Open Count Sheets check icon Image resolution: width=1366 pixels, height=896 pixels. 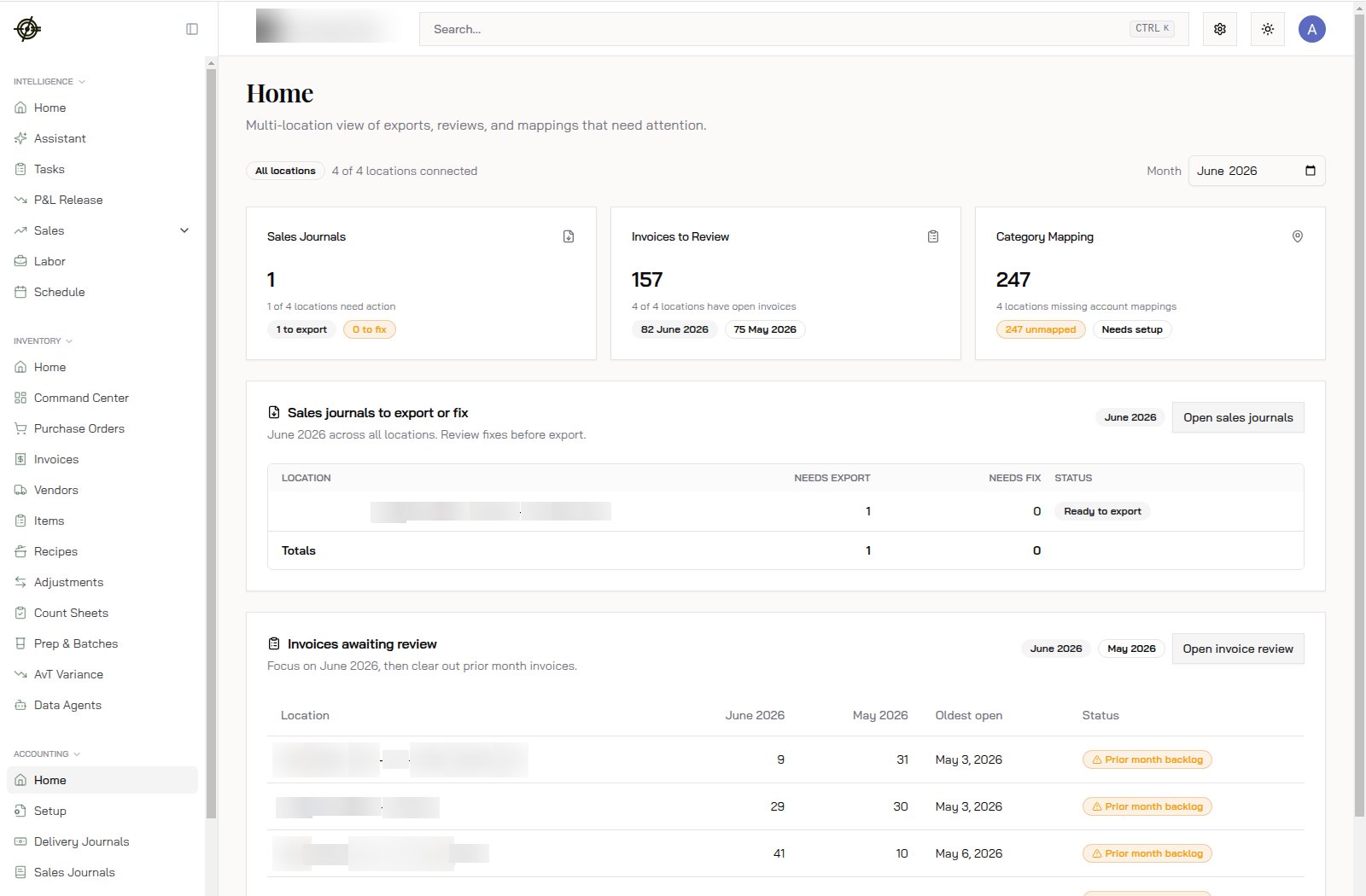pyautogui.click(x=20, y=613)
